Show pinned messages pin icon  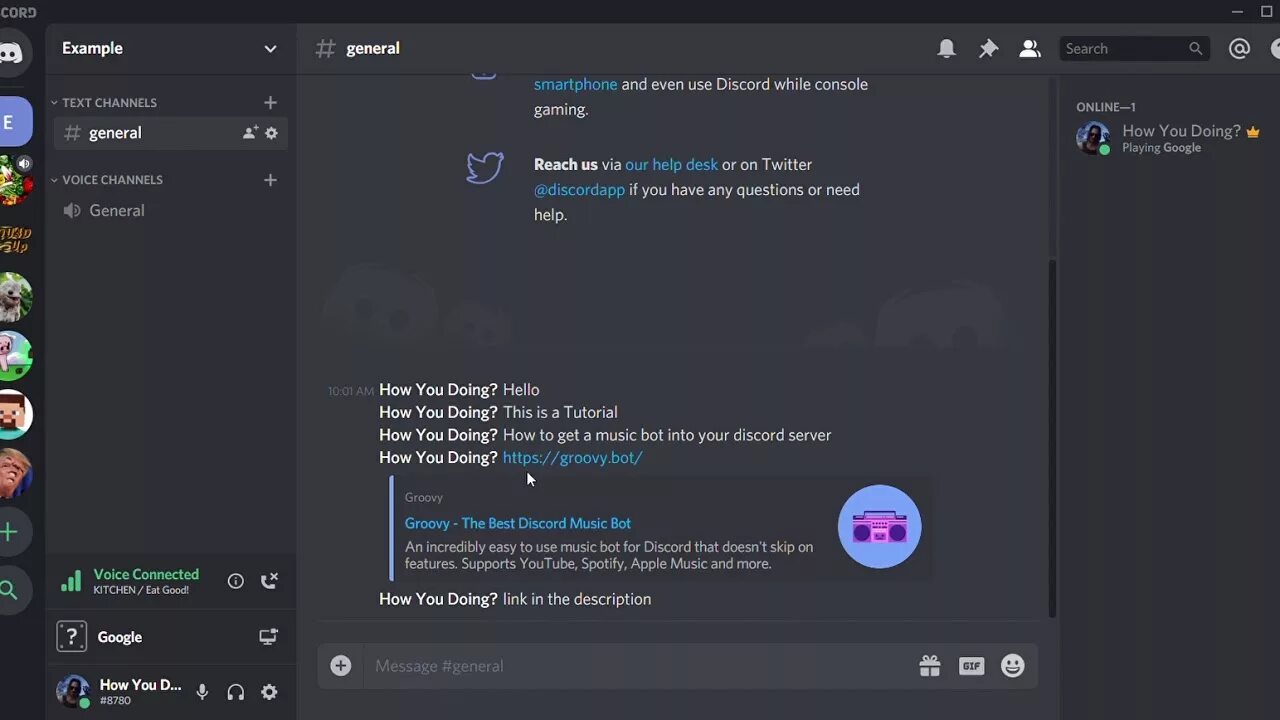pyautogui.click(x=988, y=48)
